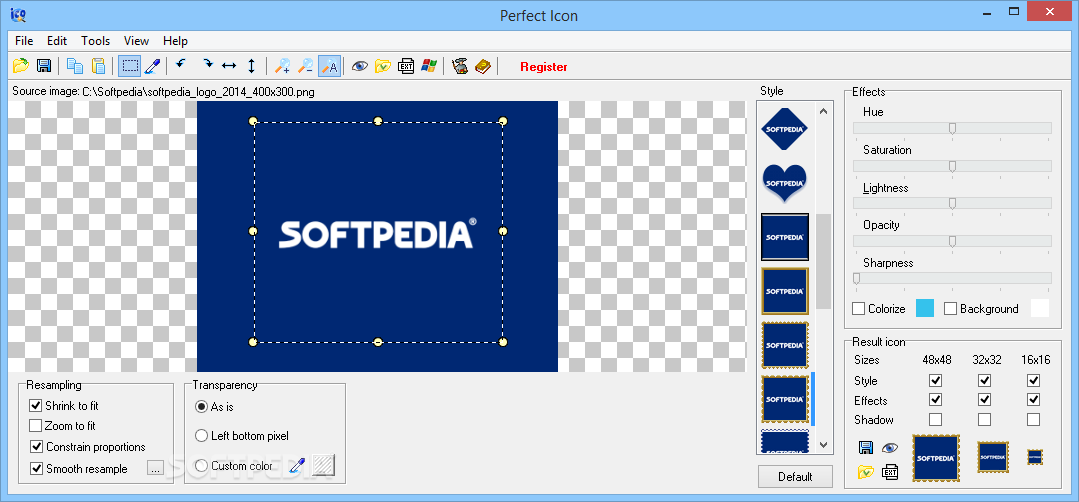
Task: Enable Shadow checkbox for 48x48
Action: (935, 419)
